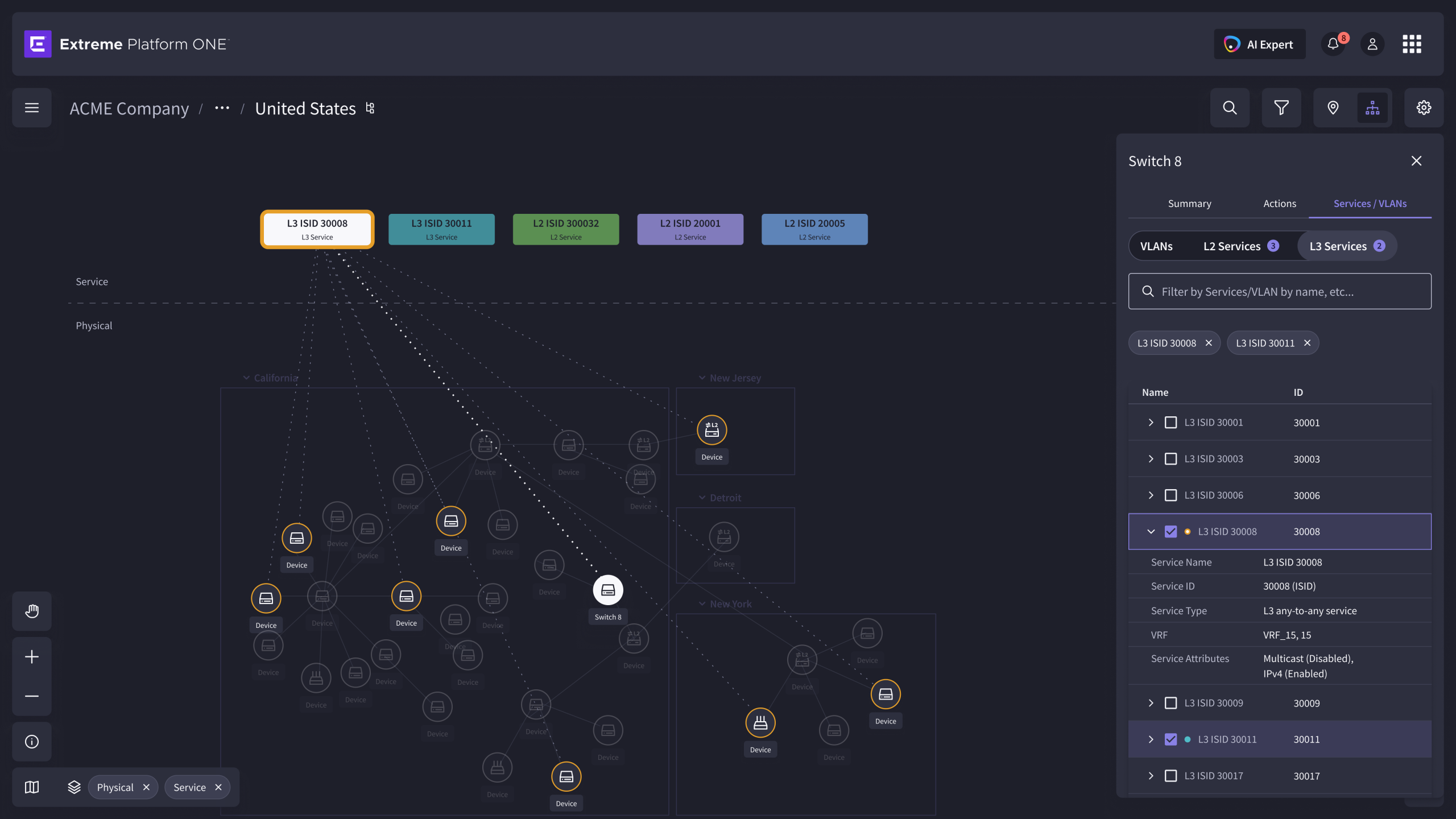The width and height of the screenshot is (1456, 819).
Task: Open the hierarchy topology view
Action: coord(1372,107)
